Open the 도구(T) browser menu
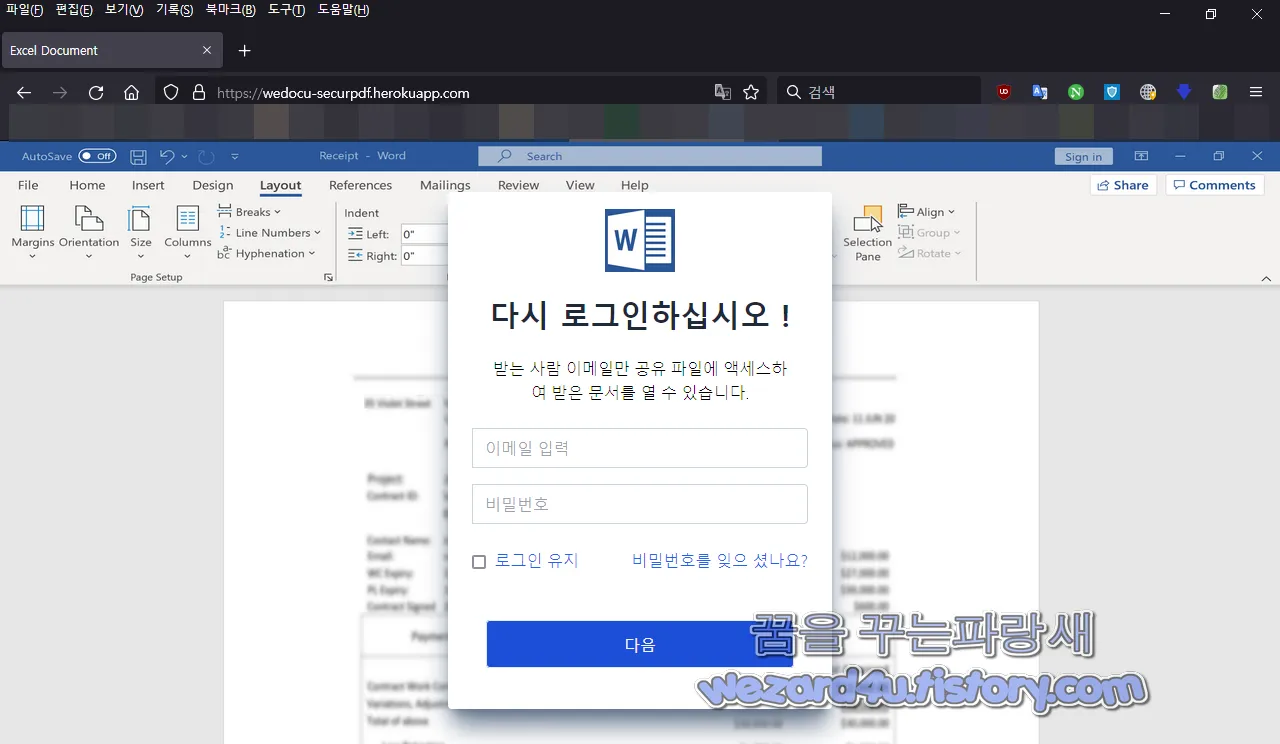Image resolution: width=1280 pixels, height=744 pixels. click(x=287, y=10)
